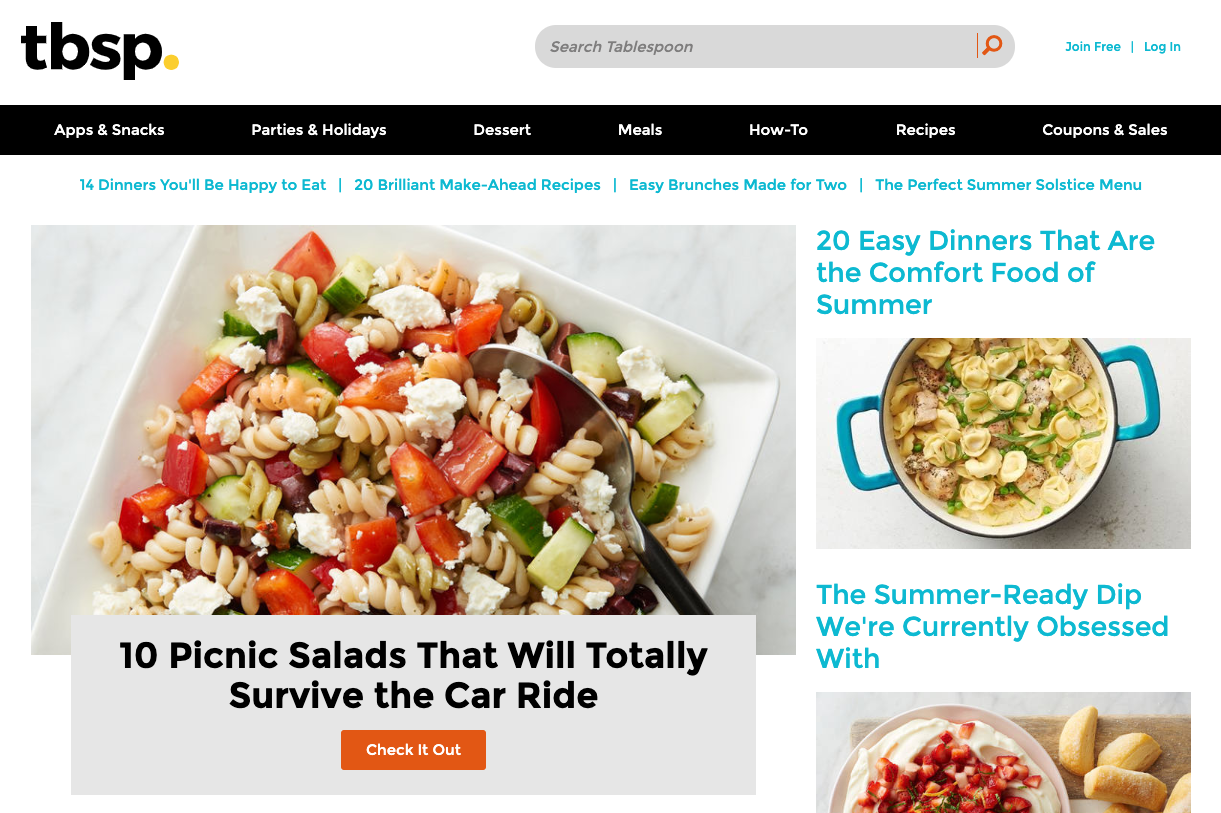Open the Log In link
Viewport: 1221px width, 813px height.
coord(1162,47)
